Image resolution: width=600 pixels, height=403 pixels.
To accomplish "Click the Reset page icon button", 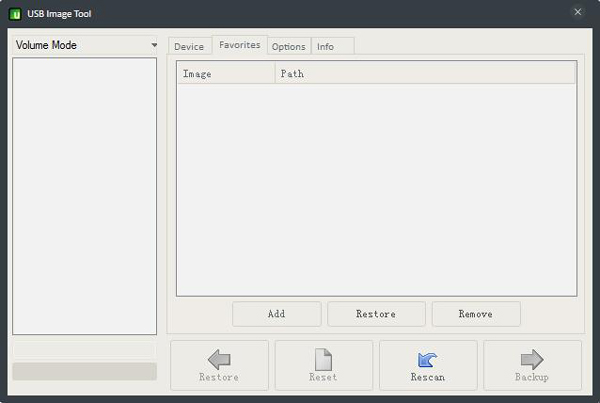I will [x=323, y=365].
